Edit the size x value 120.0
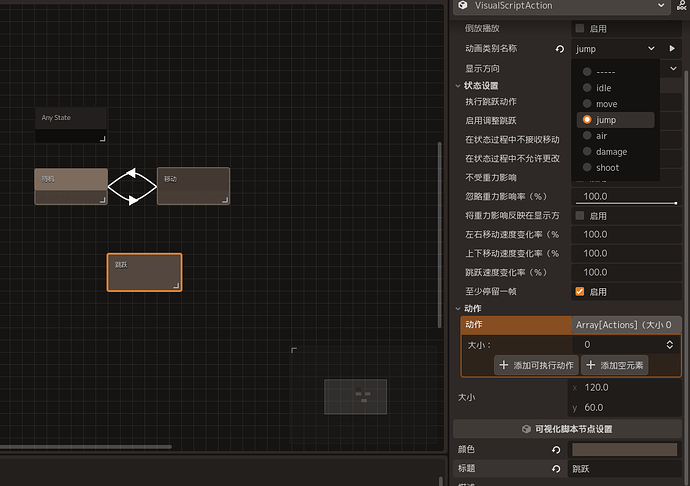690x486 pixels. tap(624, 387)
